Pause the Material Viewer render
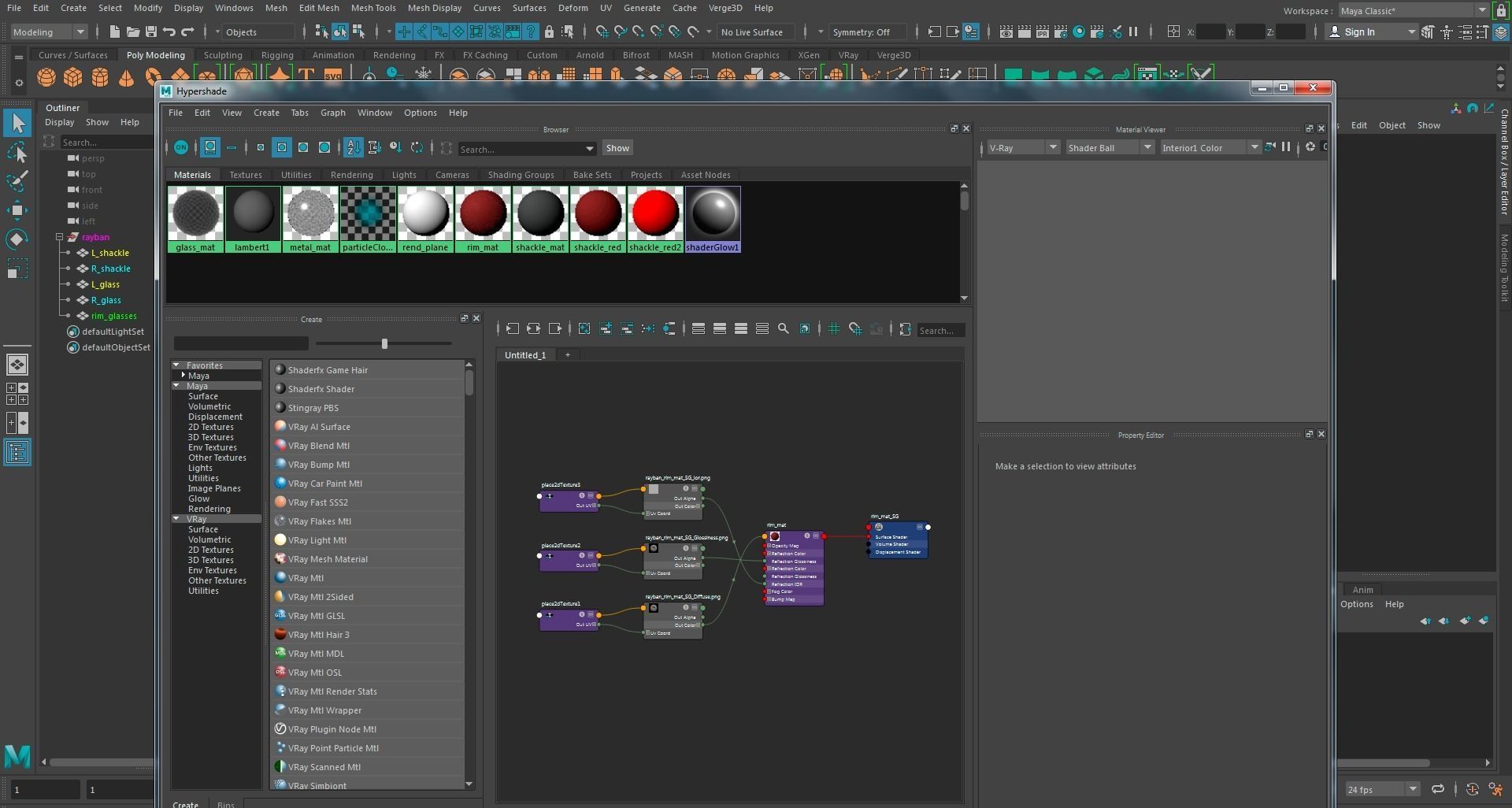 [x=1286, y=147]
